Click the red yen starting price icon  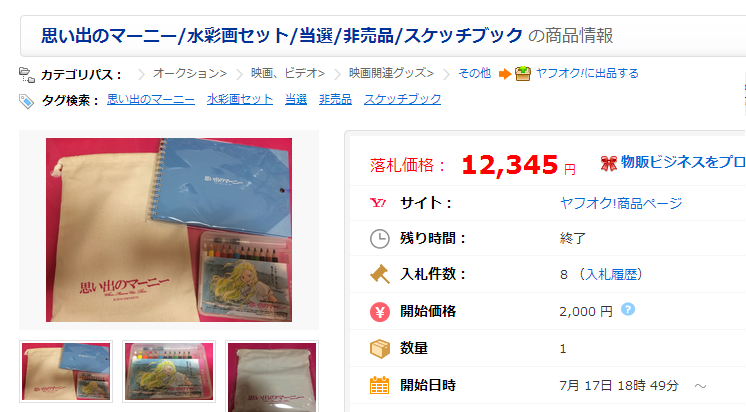(x=380, y=312)
